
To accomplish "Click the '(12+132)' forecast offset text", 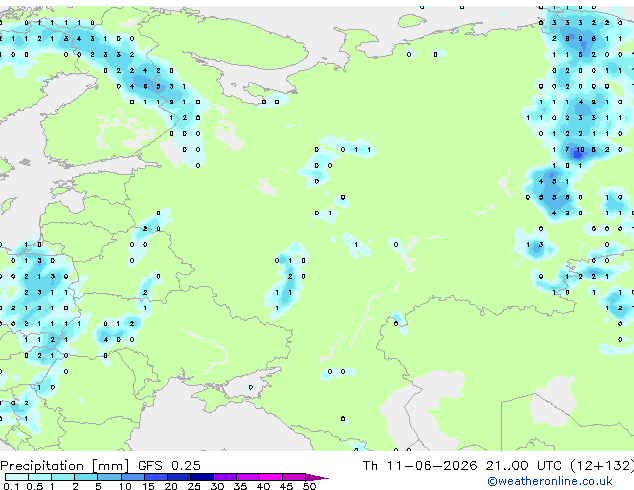I will point(602,466).
